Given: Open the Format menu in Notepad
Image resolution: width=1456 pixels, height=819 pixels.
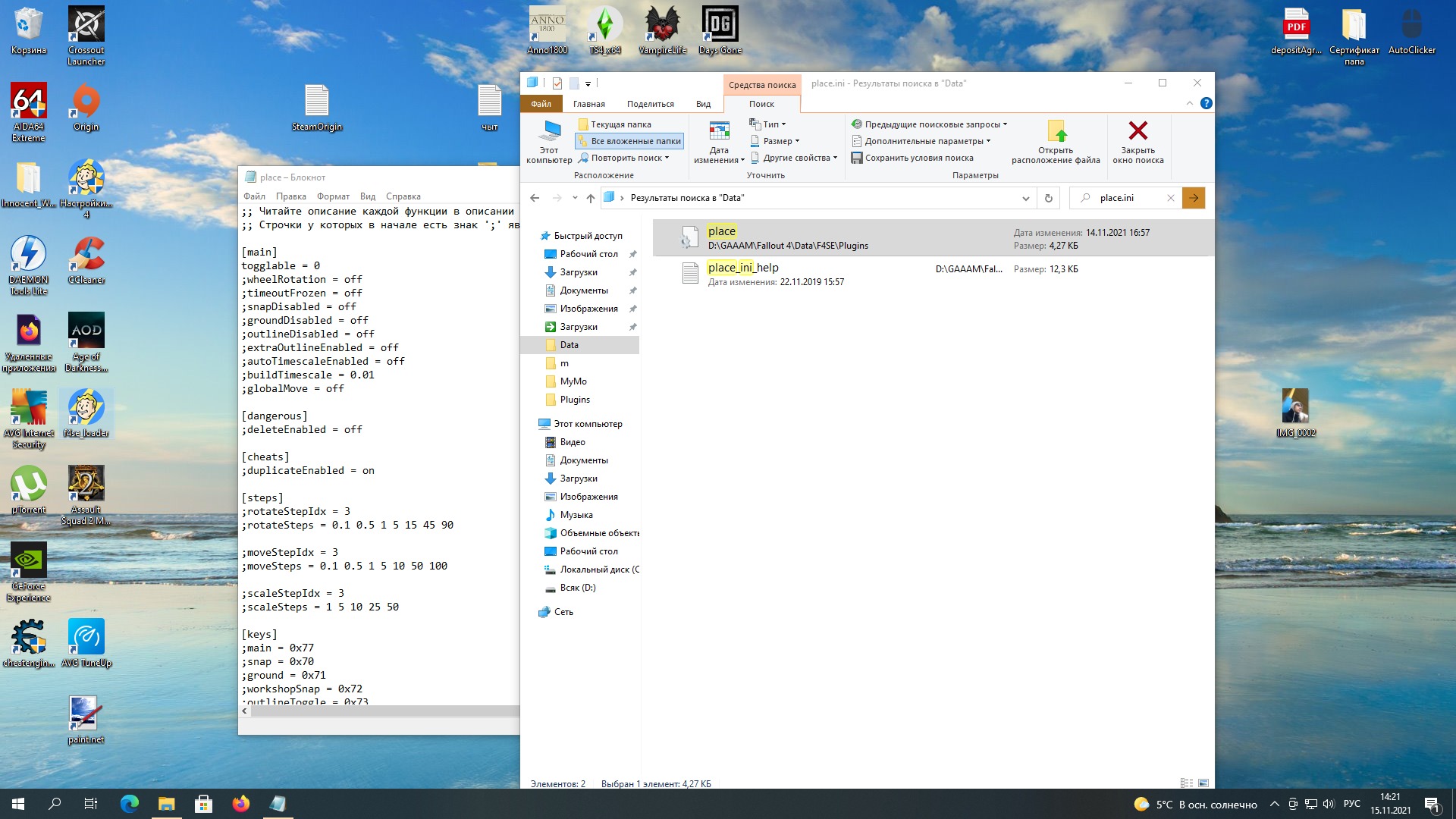Looking at the screenshot, I should [x=333, y=196].
